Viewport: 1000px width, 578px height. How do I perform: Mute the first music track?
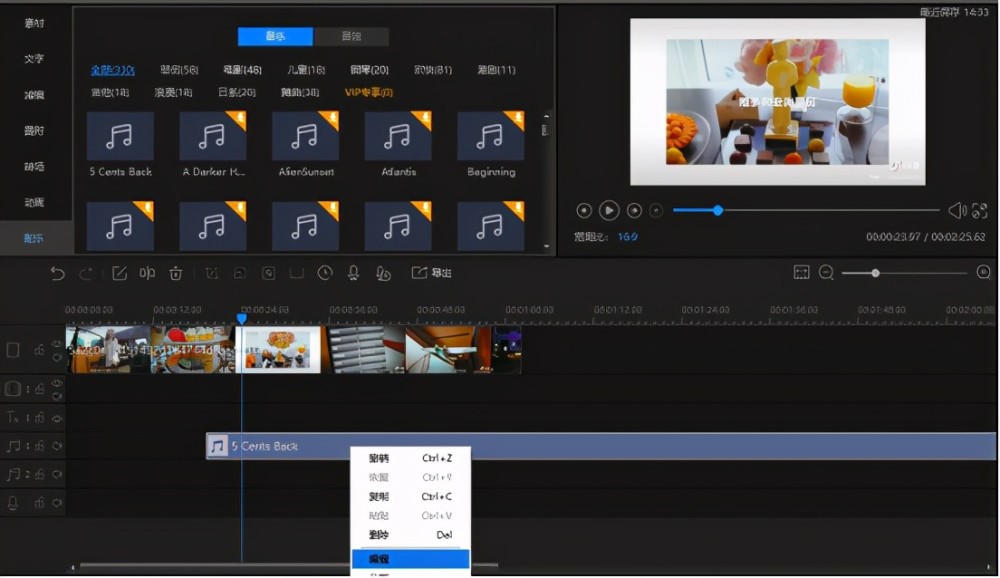[x=57, y=446]
